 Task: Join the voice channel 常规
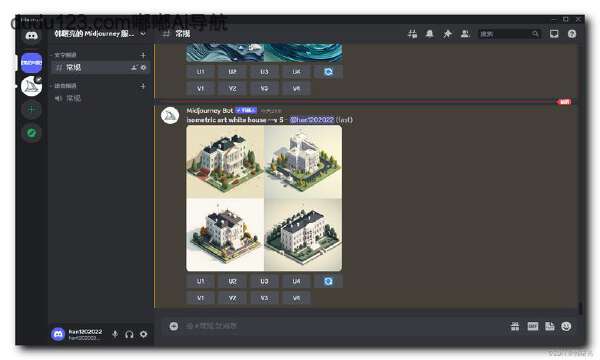[100, 98]
